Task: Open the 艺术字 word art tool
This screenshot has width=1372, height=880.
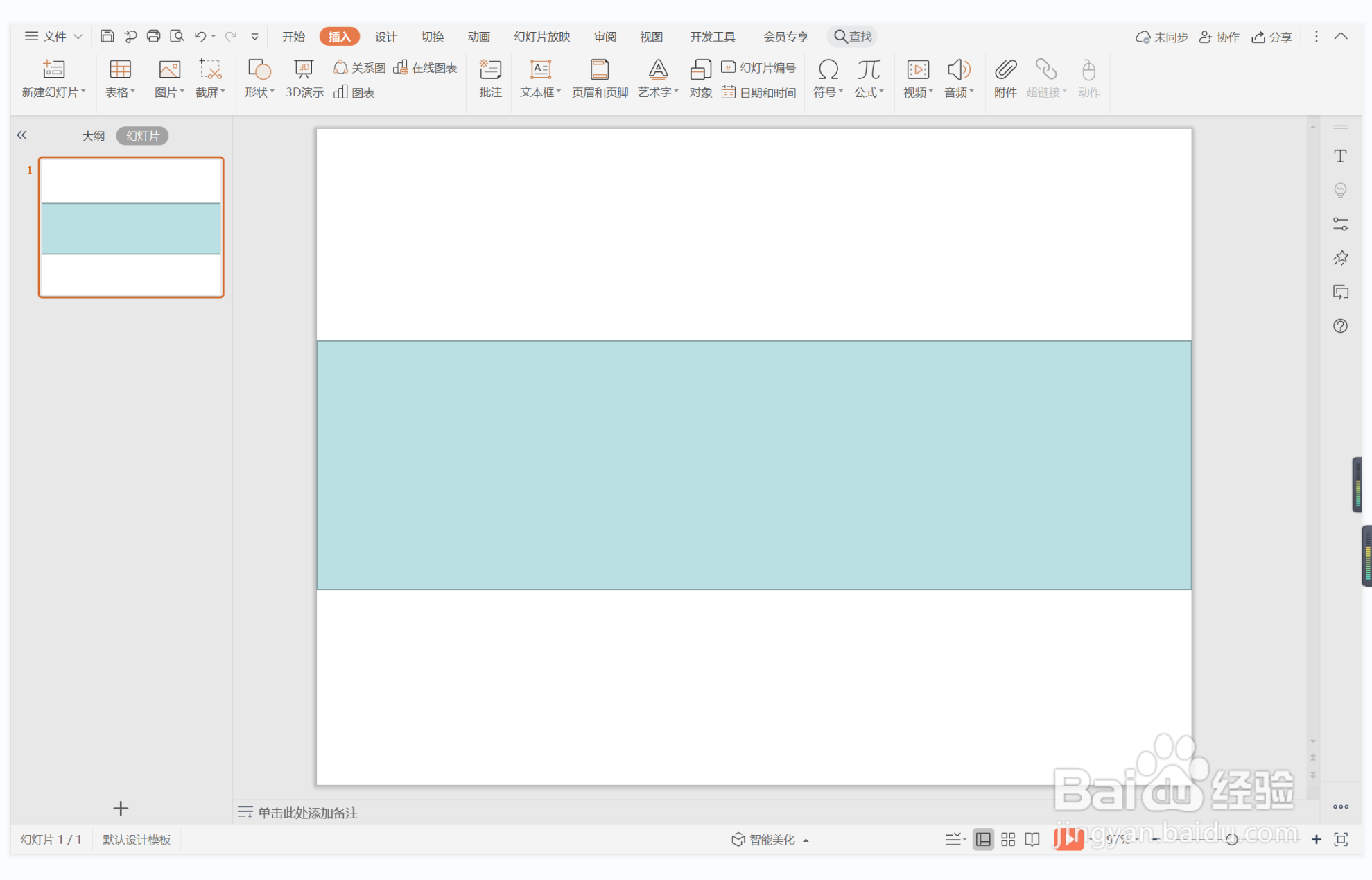Action: (657, 70)
